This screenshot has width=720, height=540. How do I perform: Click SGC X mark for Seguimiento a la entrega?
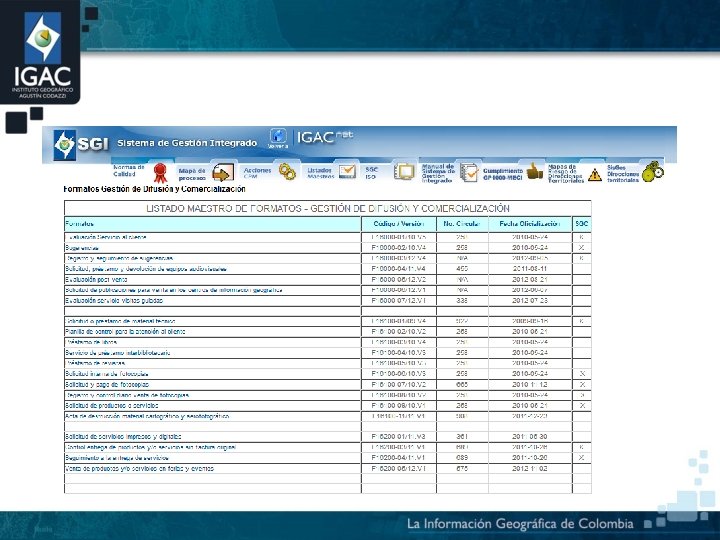pyautogui.click(x=582, y=458)
